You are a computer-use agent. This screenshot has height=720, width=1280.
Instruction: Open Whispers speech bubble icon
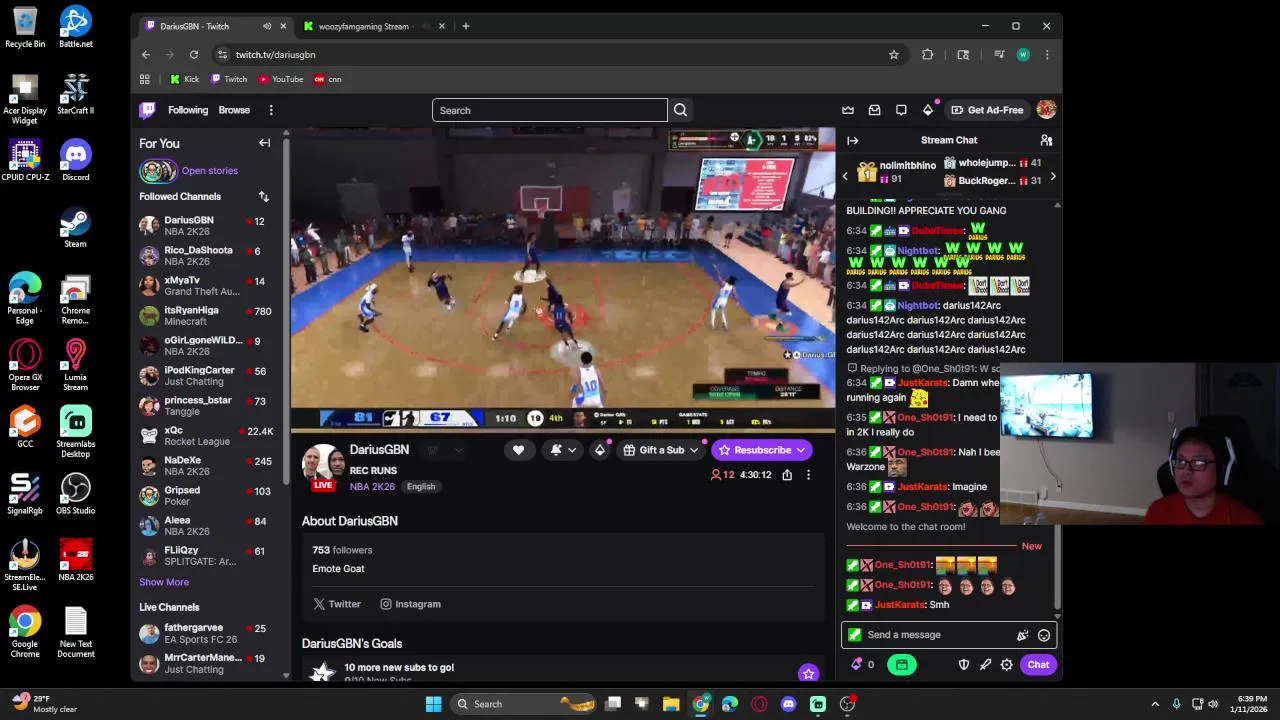[x=901, y=110]
